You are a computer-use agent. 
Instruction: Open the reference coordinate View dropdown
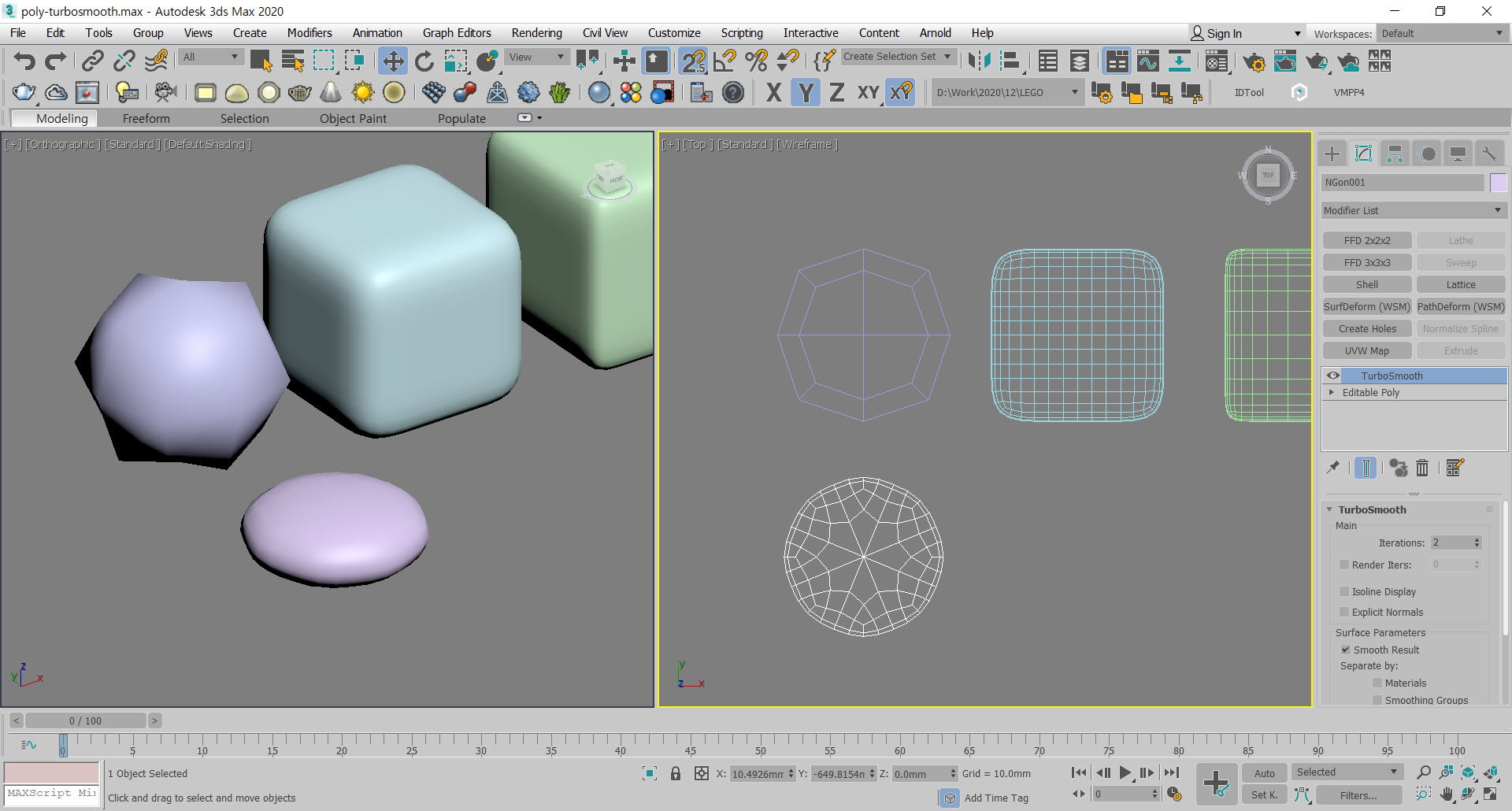point(536,57)
